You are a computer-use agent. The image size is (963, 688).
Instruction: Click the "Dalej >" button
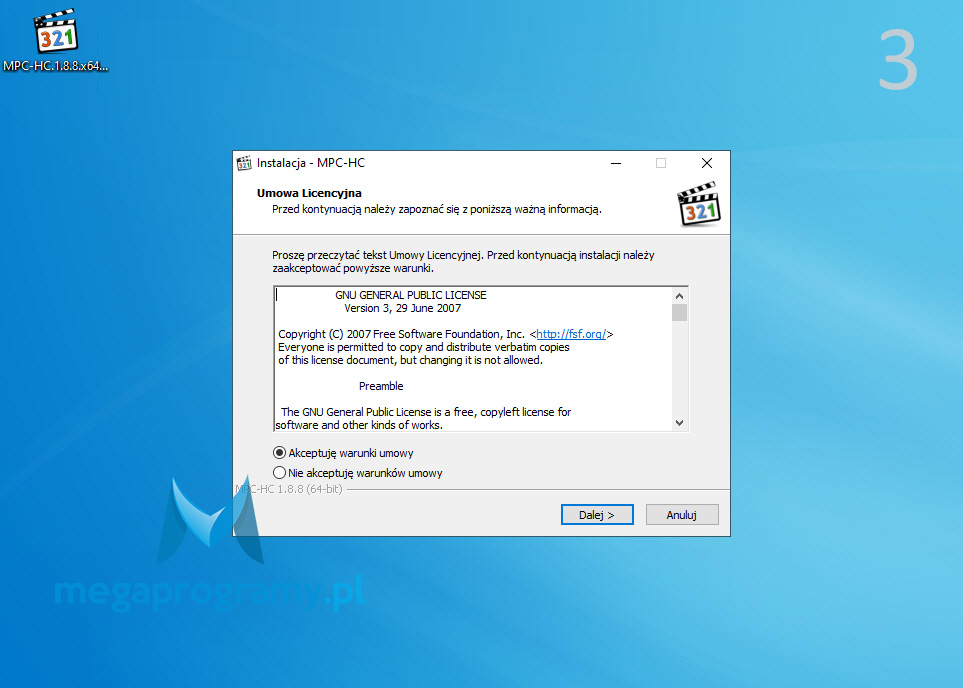coord(597,515)
